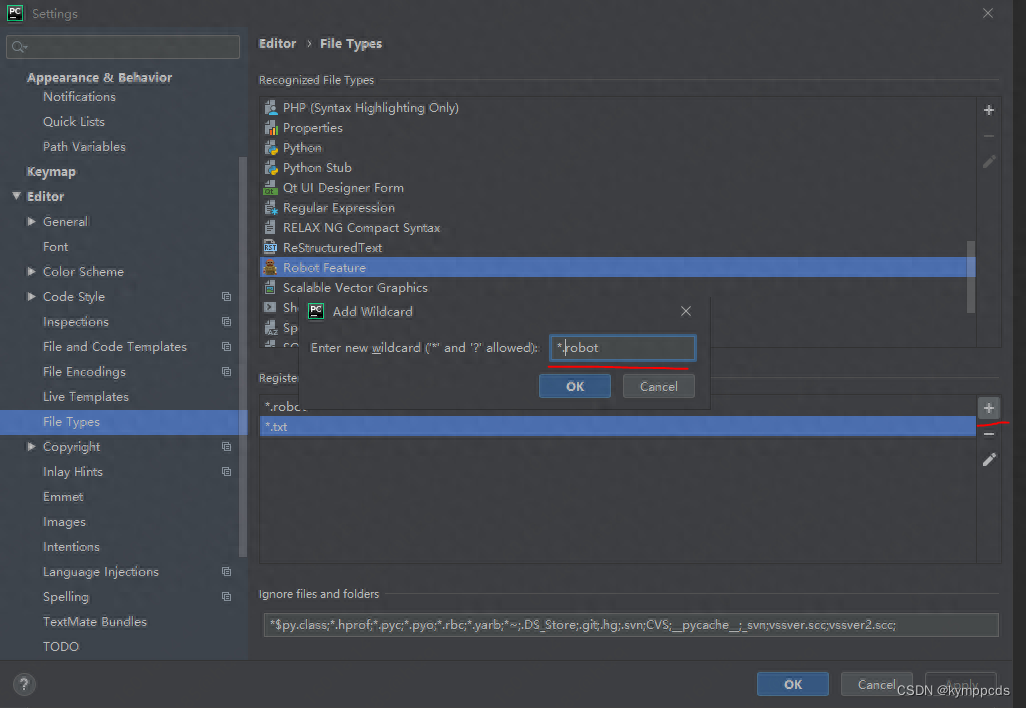Select the Robot Feature file type icon

pos(270,267)
